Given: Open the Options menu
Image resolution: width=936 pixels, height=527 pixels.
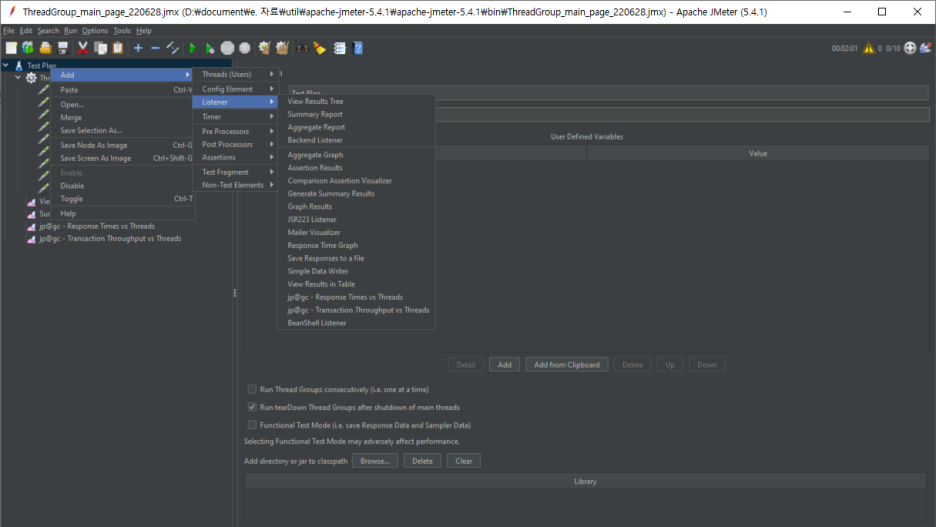Looking at the screenshot, I should (95, 30).
